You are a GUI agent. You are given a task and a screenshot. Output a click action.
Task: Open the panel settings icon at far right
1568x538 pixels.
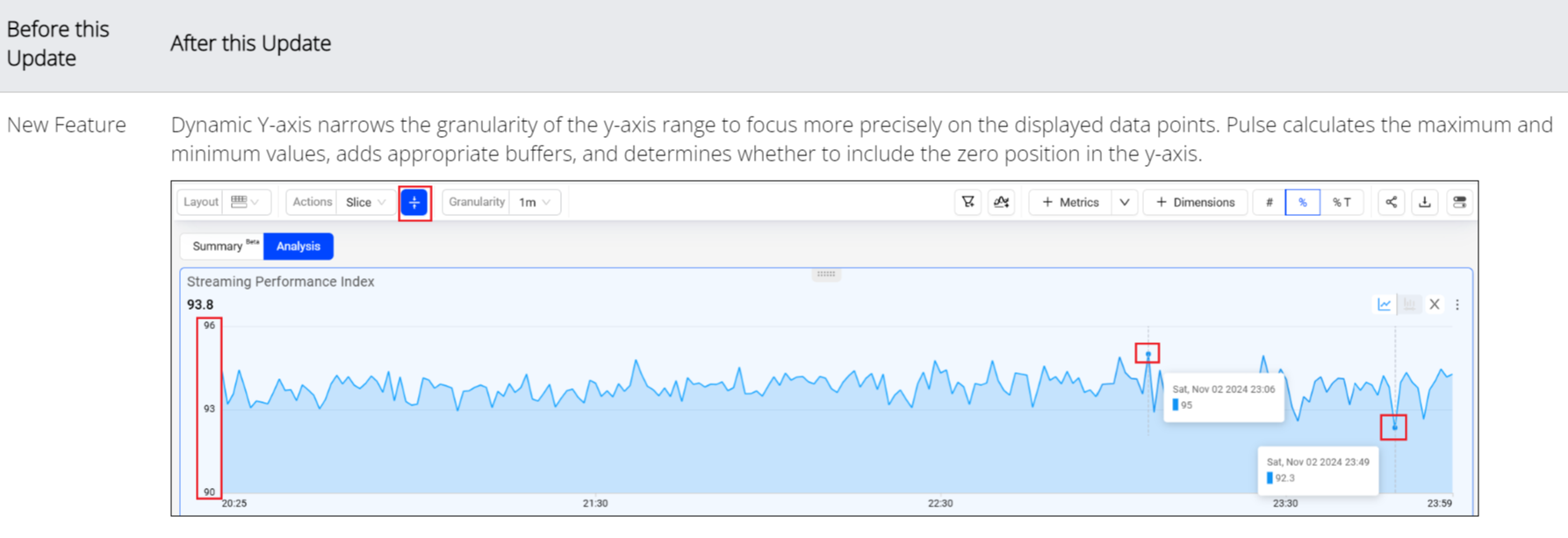click(1459, 202)
